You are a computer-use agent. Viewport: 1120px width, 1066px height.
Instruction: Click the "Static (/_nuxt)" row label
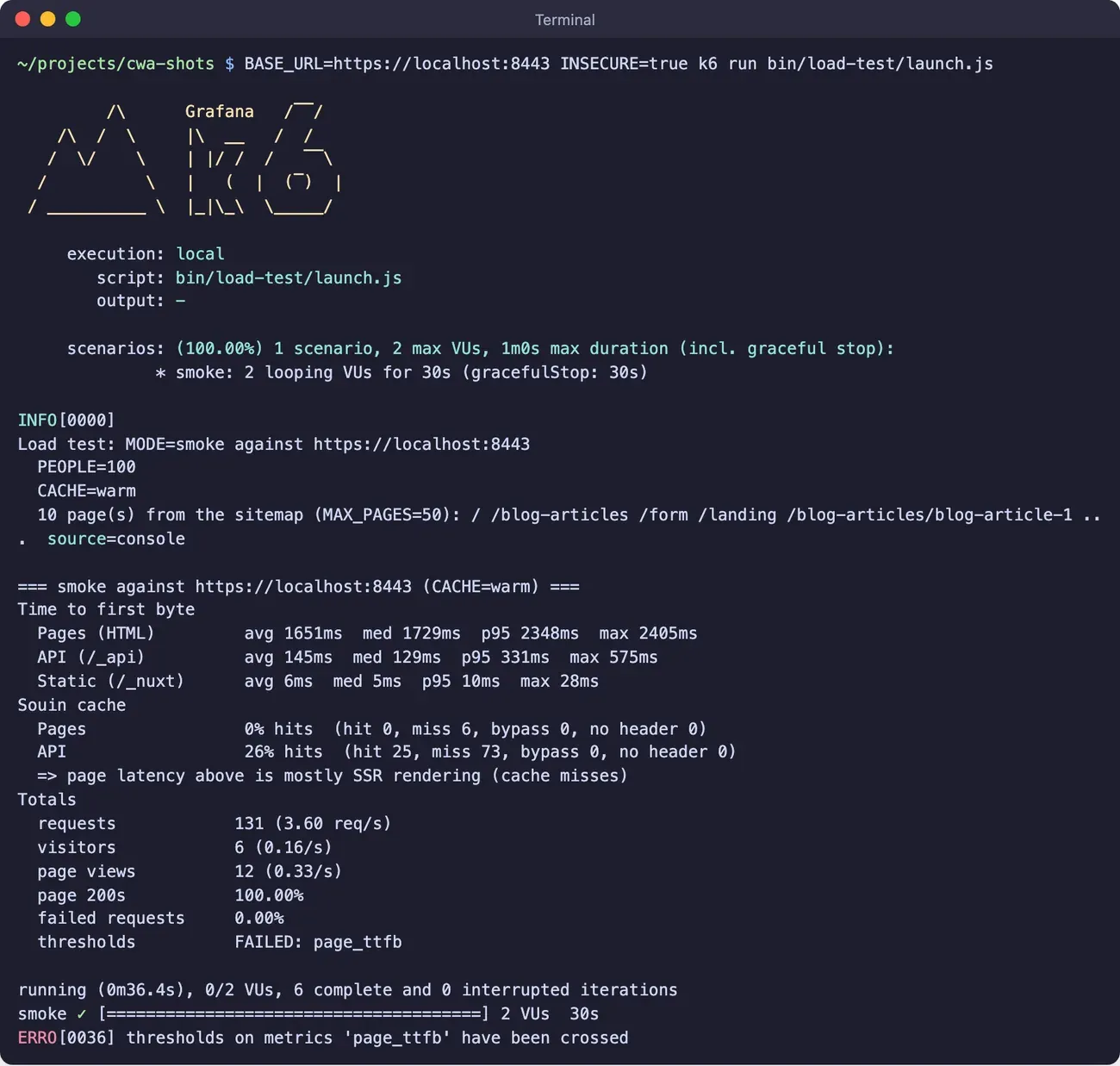pos(110,682)
